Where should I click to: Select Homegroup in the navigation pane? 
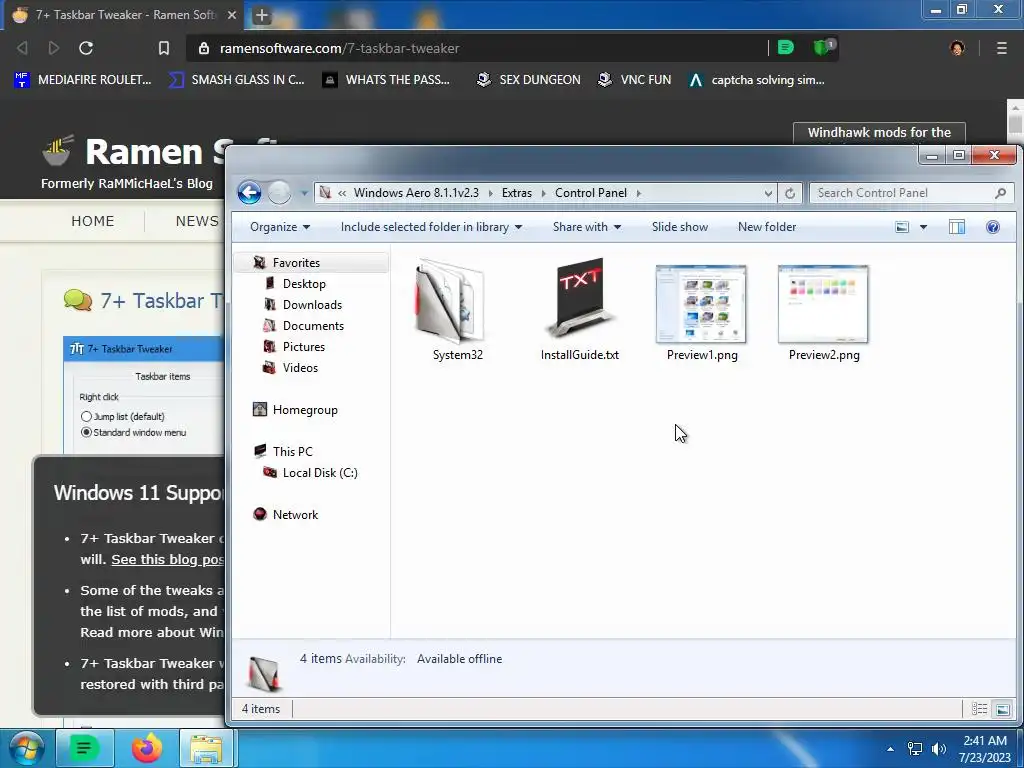pyautogui.click(x=305, y=409)
